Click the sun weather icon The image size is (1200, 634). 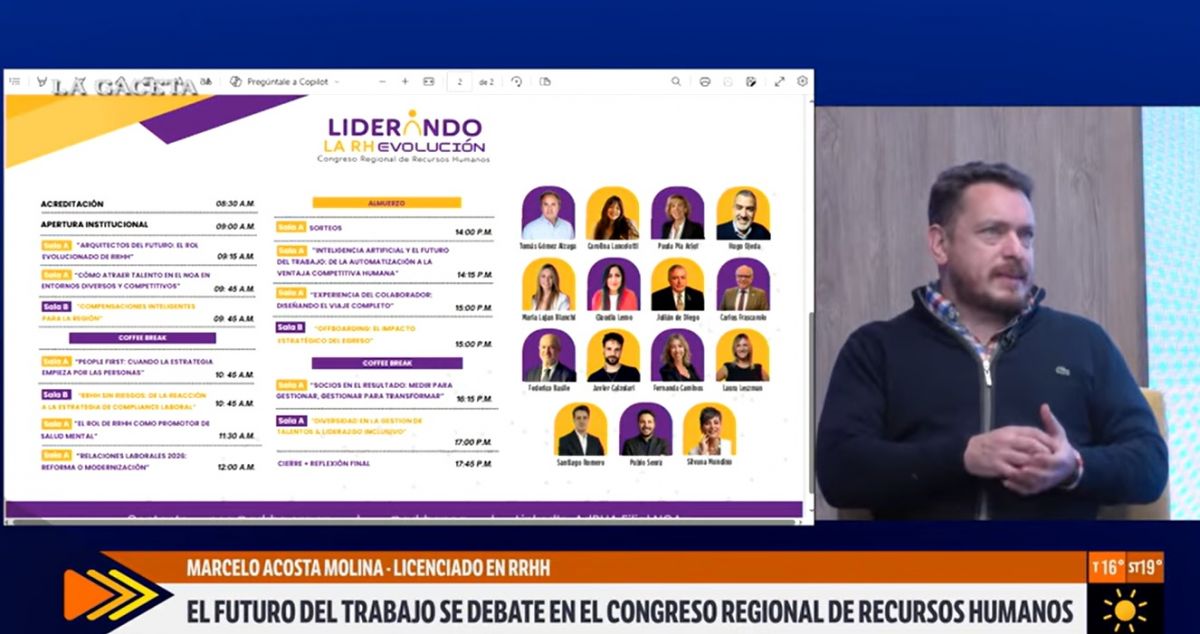coord(1125,607)
